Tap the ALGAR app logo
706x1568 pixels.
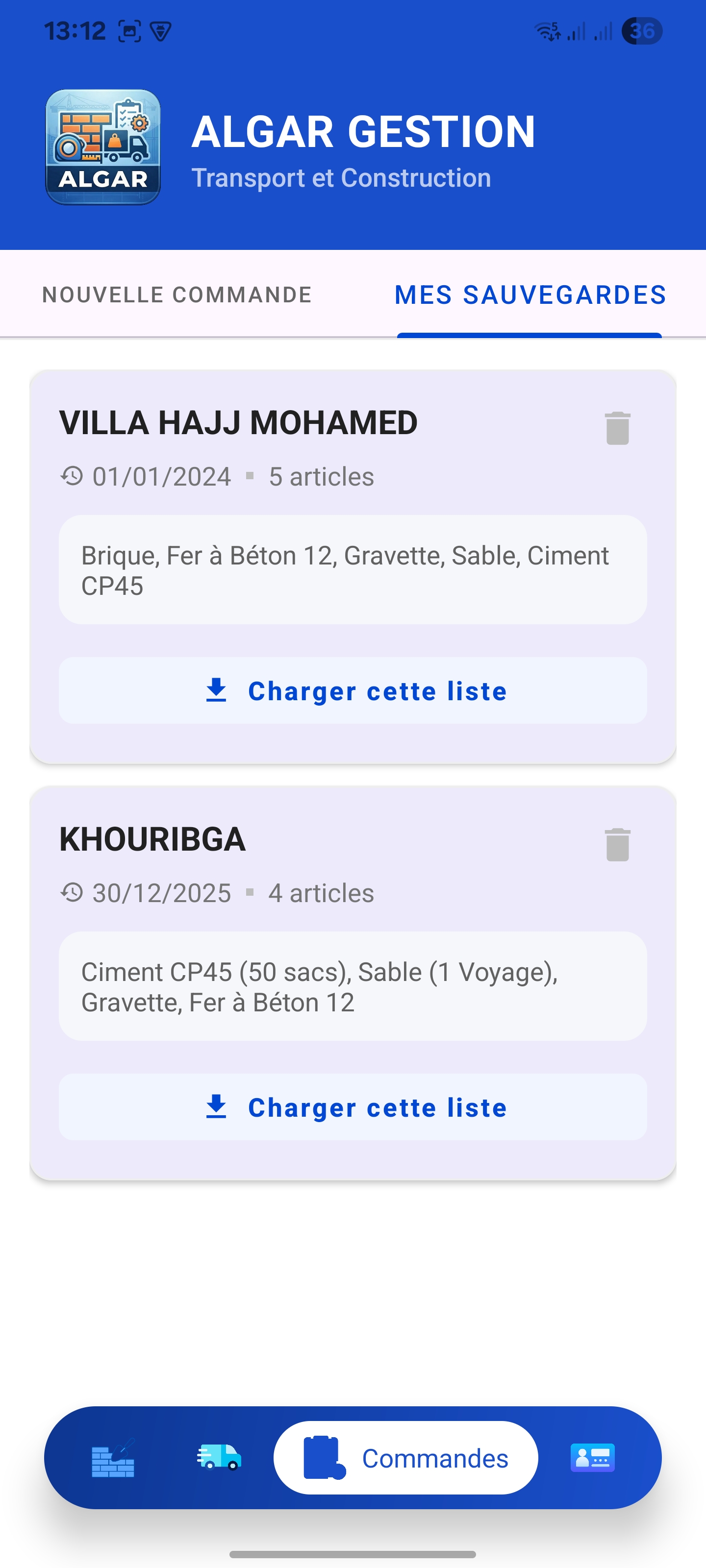[103, 147]
